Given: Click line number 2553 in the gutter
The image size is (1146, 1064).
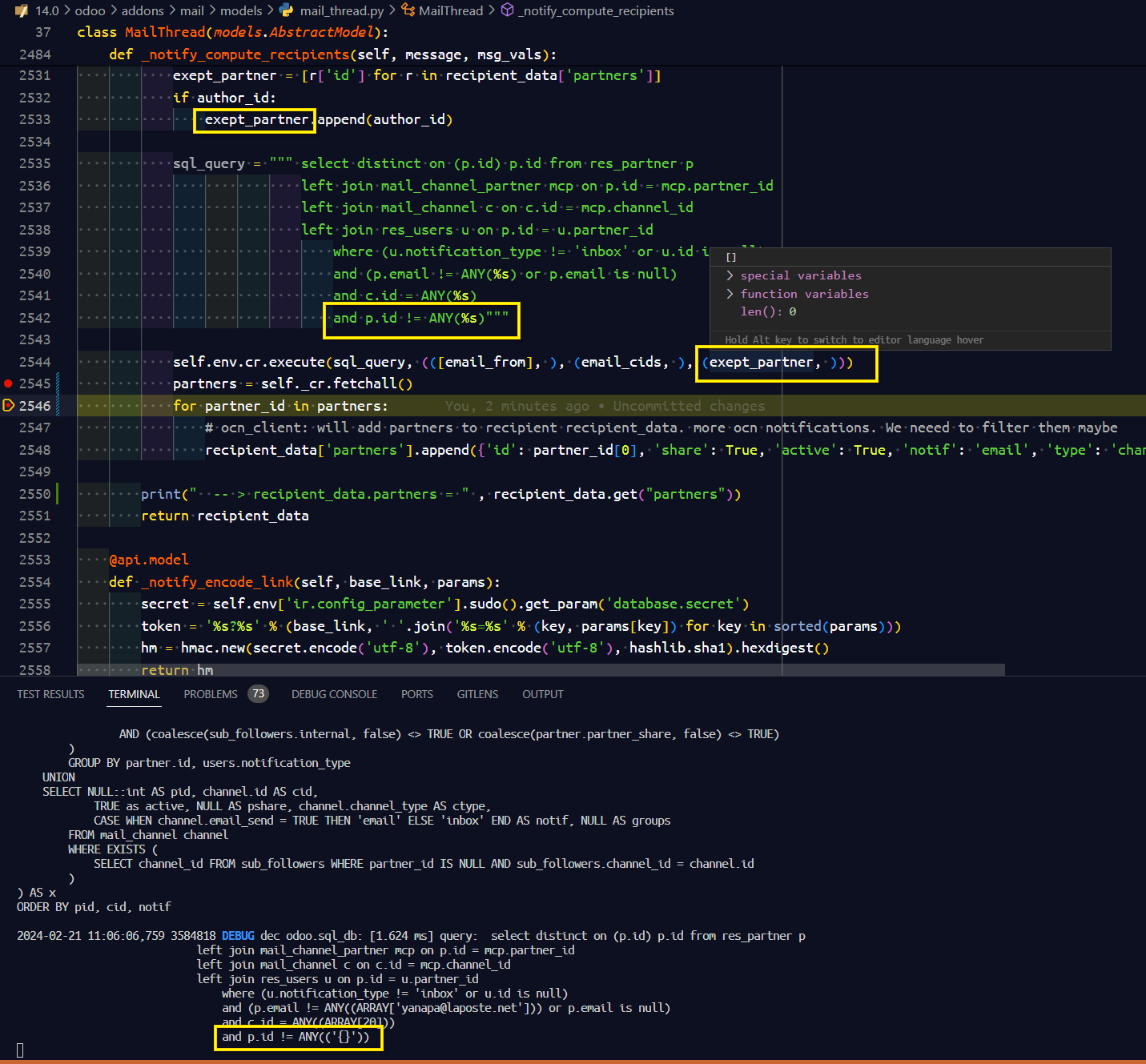Looking at the screenshot, I should tap(34, 560).
